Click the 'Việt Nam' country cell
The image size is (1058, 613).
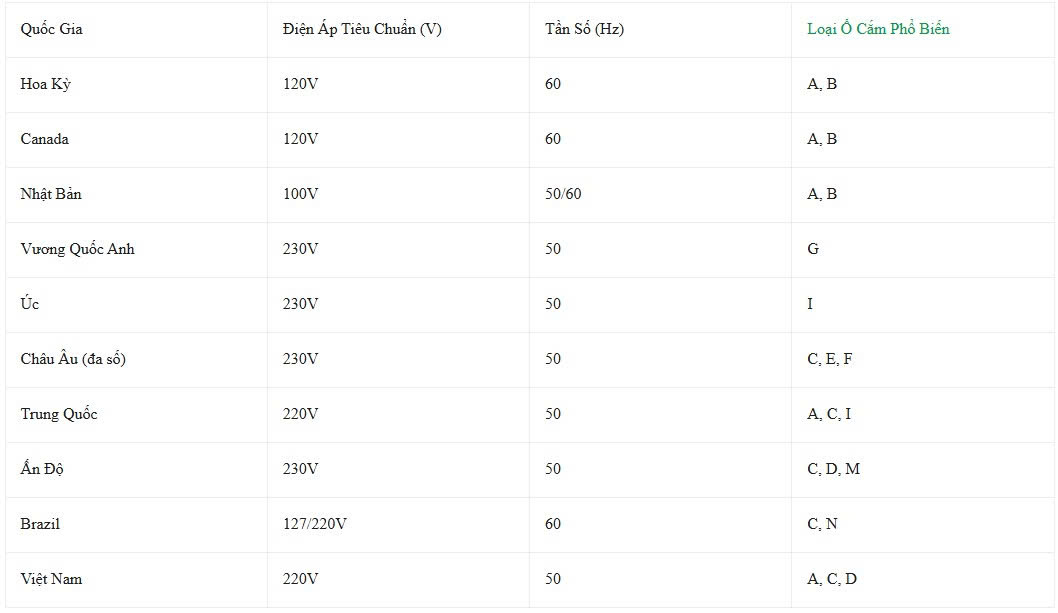point(51,579)
